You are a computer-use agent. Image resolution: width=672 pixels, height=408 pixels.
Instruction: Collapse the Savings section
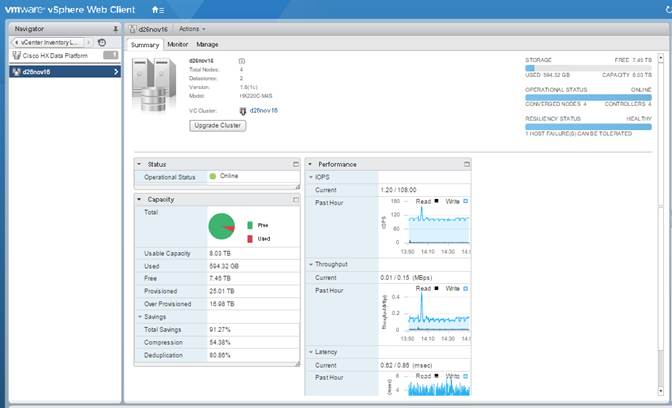pos(140,317)
